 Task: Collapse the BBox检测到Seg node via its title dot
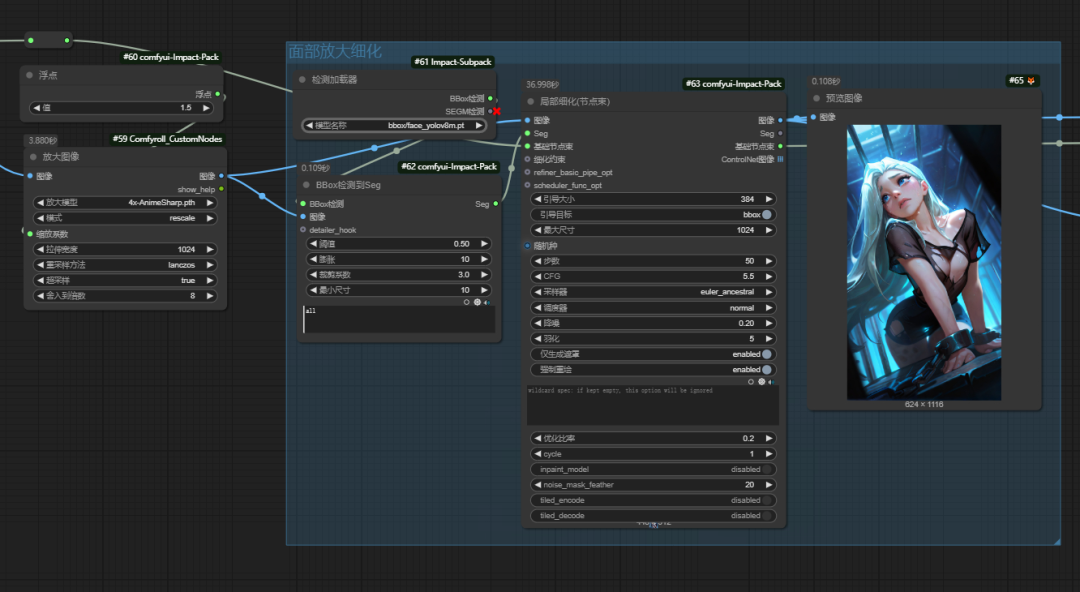[307, 185]
